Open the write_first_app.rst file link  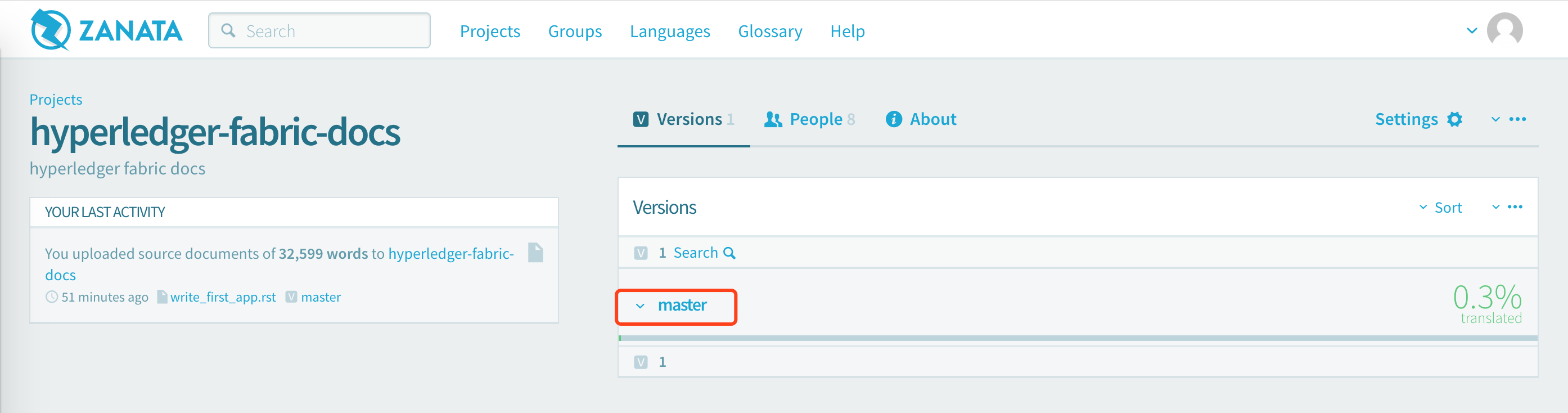point(222,297)
